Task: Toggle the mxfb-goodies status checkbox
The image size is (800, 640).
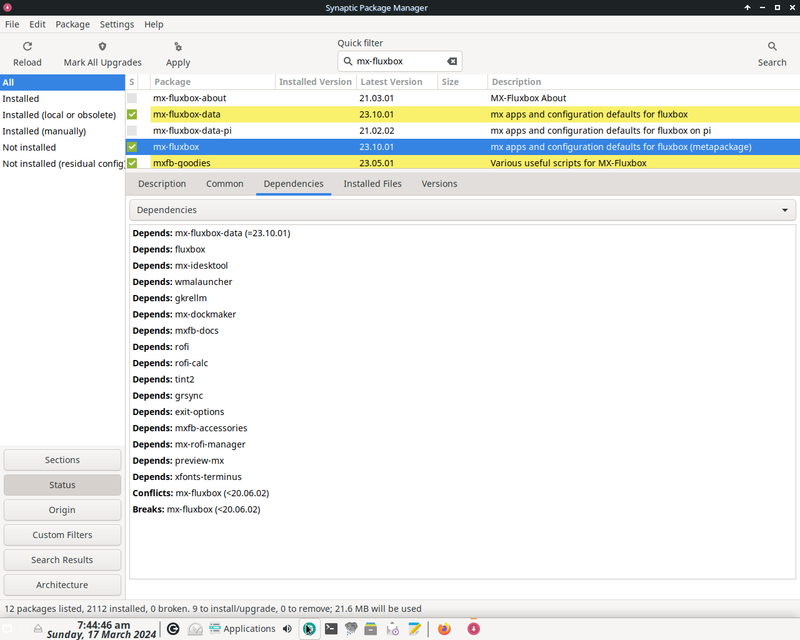Action: [x=132, y=163]
